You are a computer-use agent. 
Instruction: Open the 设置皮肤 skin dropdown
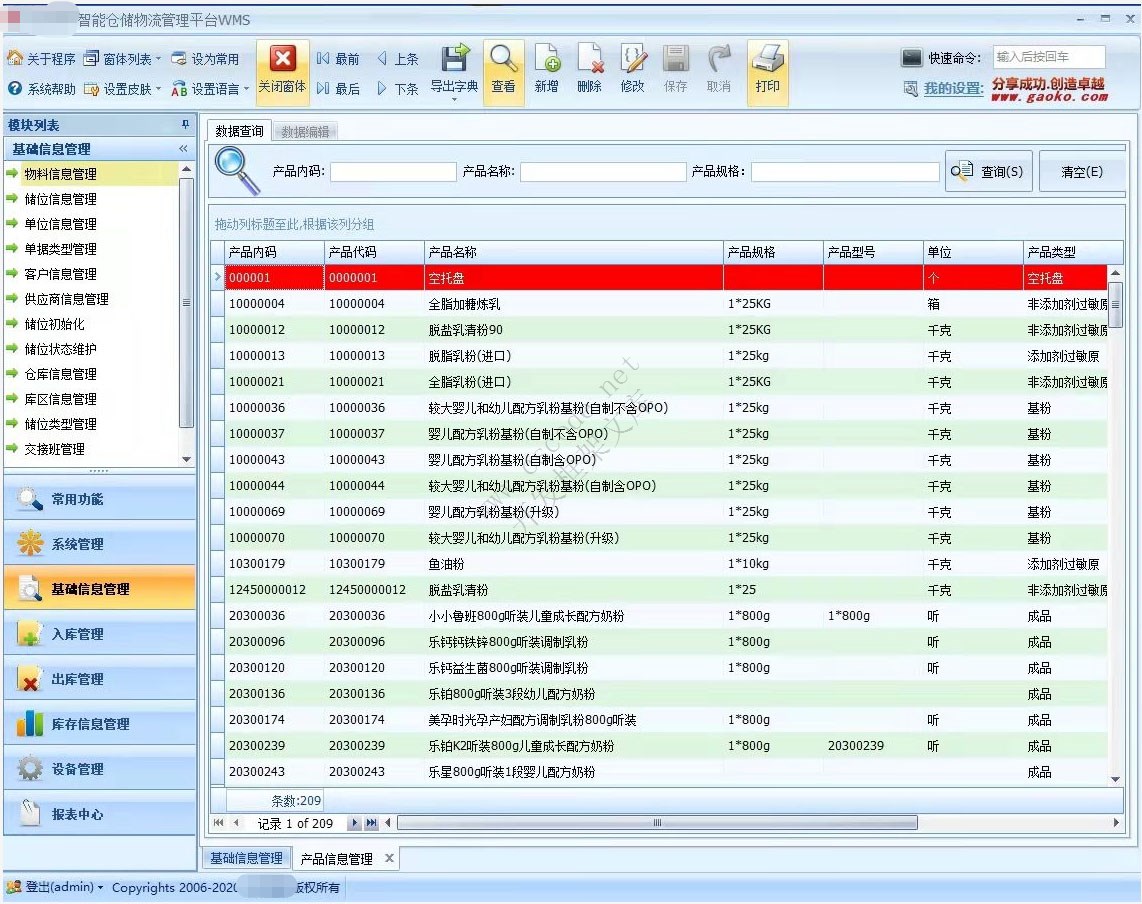coord(122,89)
